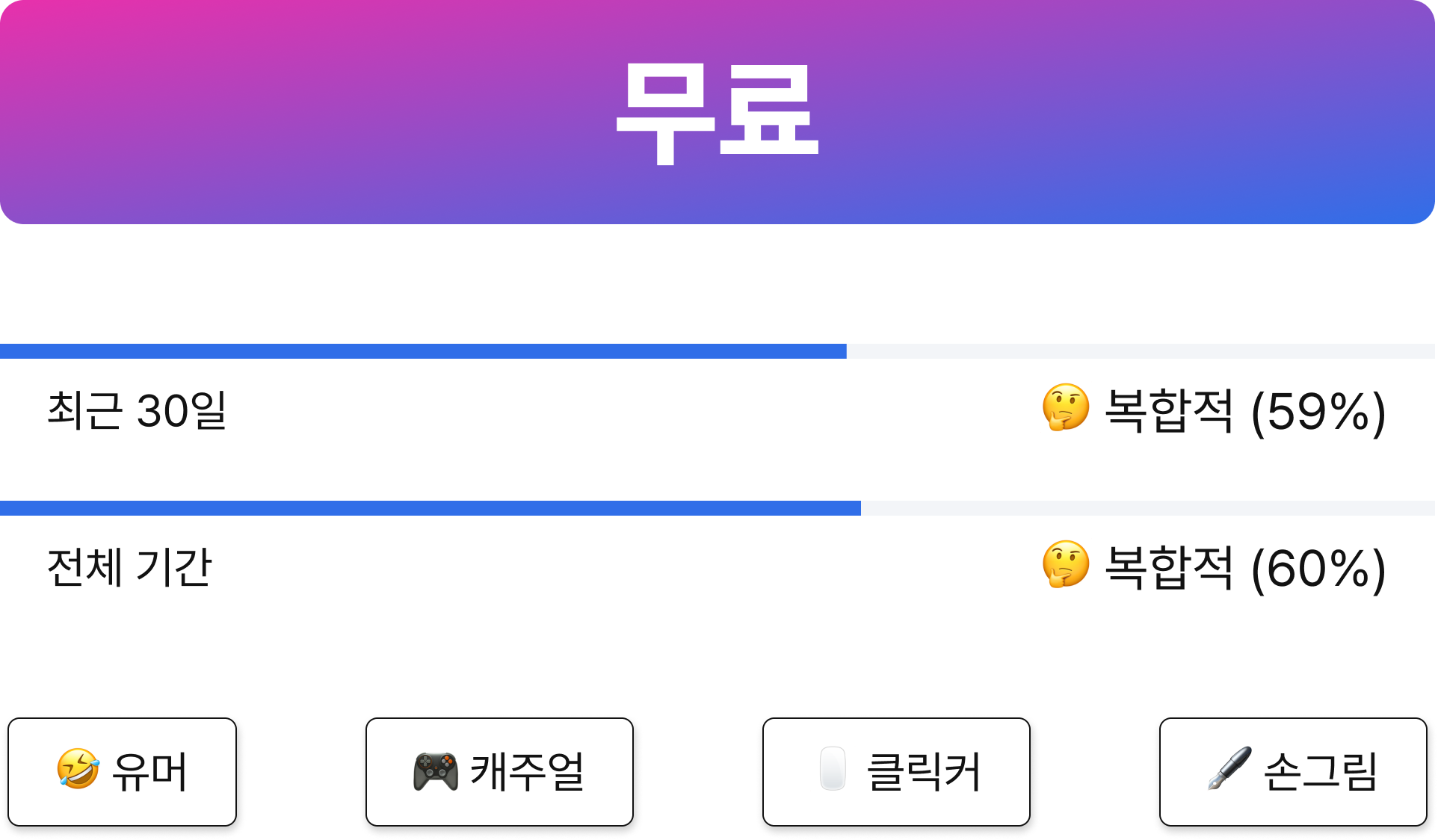This screenshot has width=1438, height=840.
Task: Click the 최근 30일 label
Action: pos(137,410)
